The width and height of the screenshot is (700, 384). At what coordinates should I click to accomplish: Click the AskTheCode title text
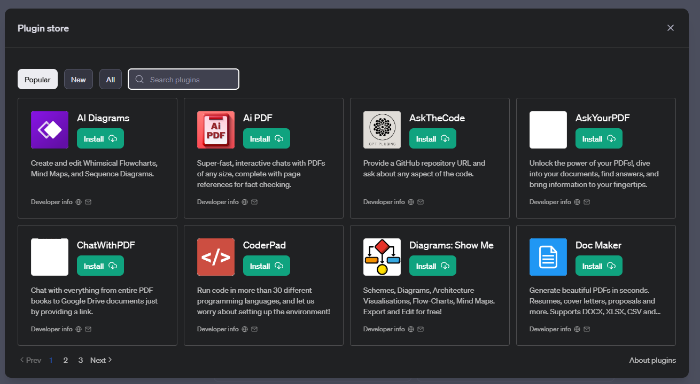[x=437, y=118]
